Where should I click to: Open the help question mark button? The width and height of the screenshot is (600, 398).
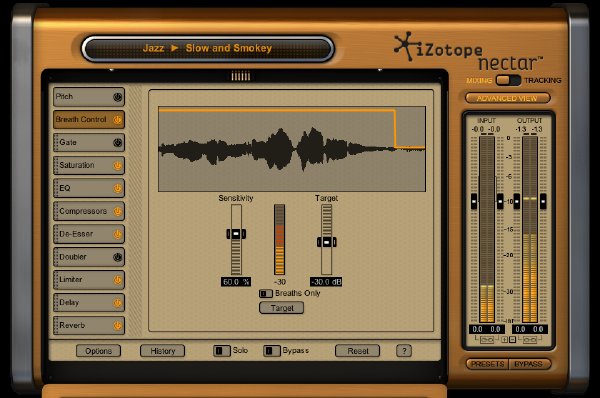click(404, 351)
